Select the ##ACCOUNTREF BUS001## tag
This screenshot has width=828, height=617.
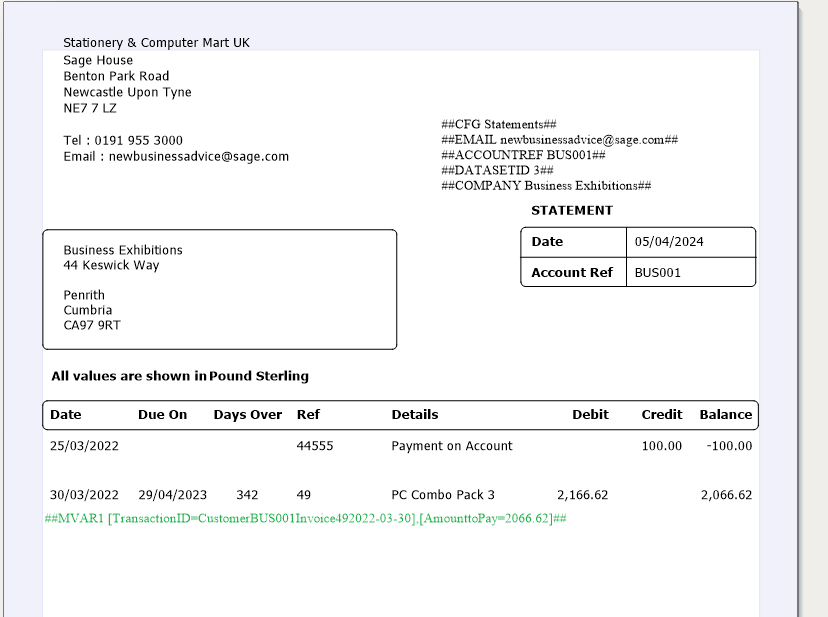[x=523, y=155]
